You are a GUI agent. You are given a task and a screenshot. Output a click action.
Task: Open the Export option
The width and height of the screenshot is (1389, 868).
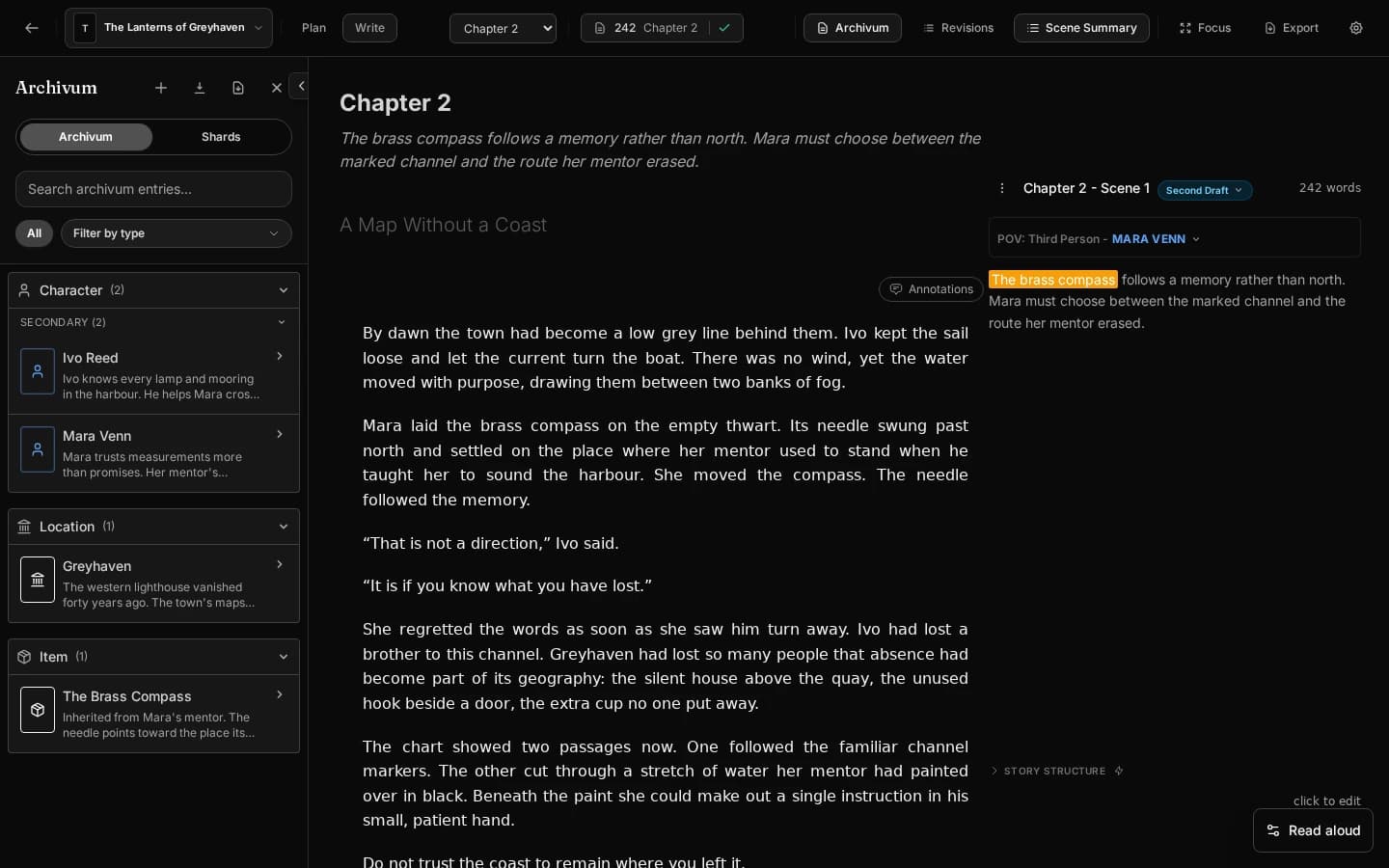1291,28
